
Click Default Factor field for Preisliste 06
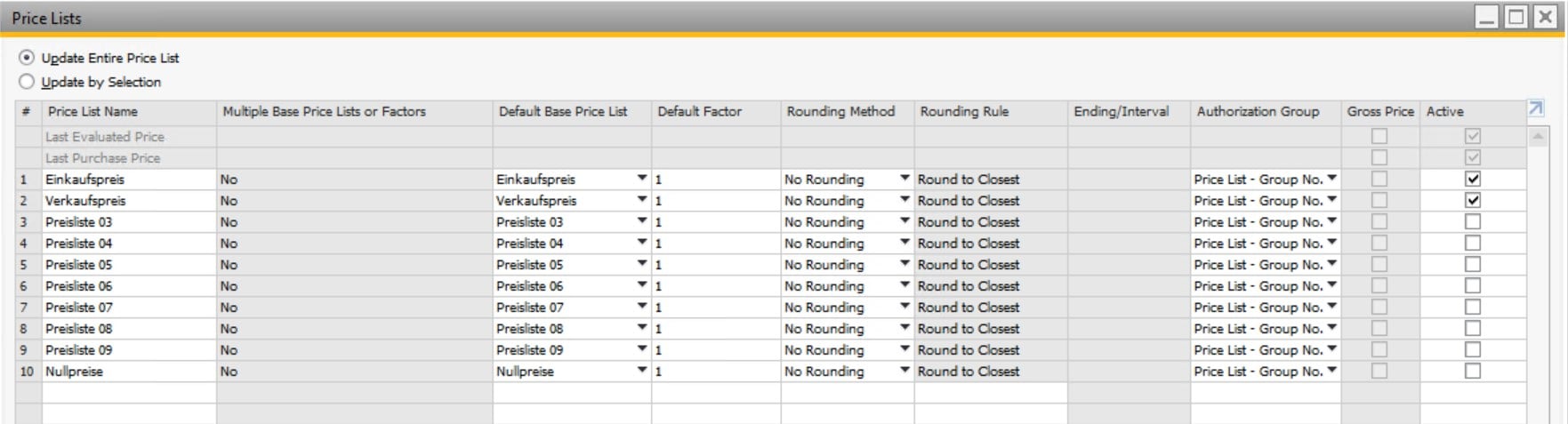[716, 286]
